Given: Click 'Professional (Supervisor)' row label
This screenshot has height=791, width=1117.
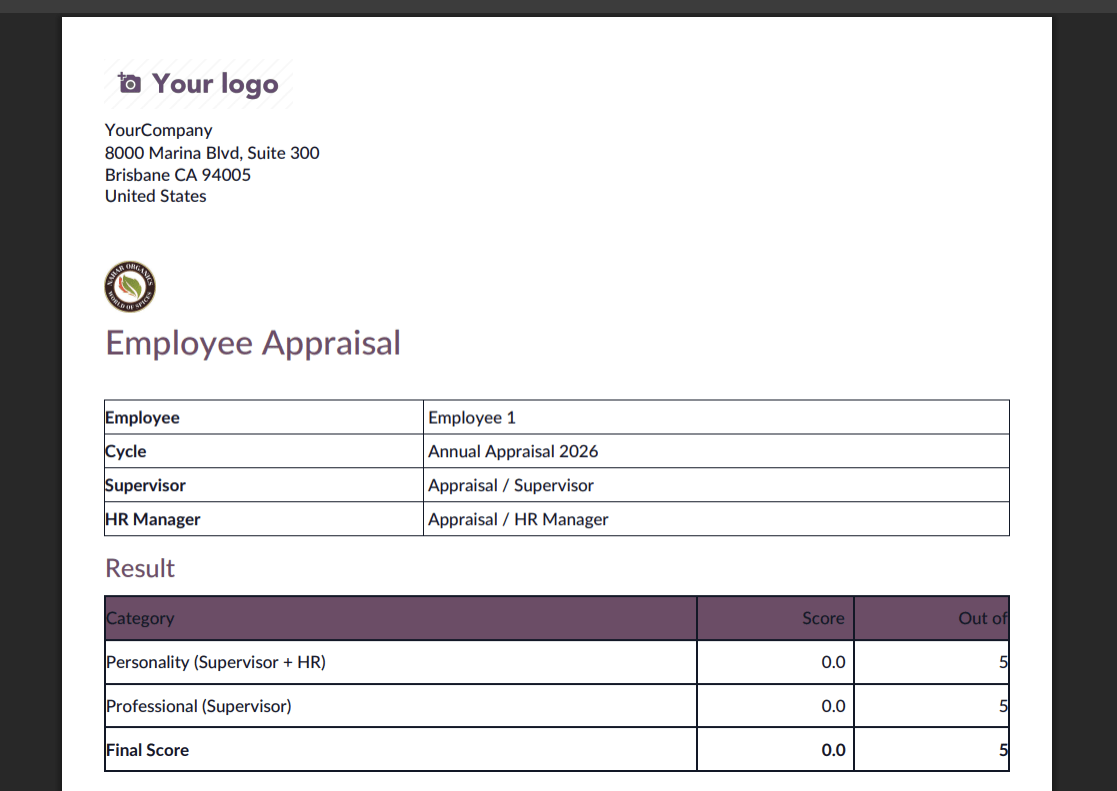Looking at the screenshot, I should pos(199,706).
